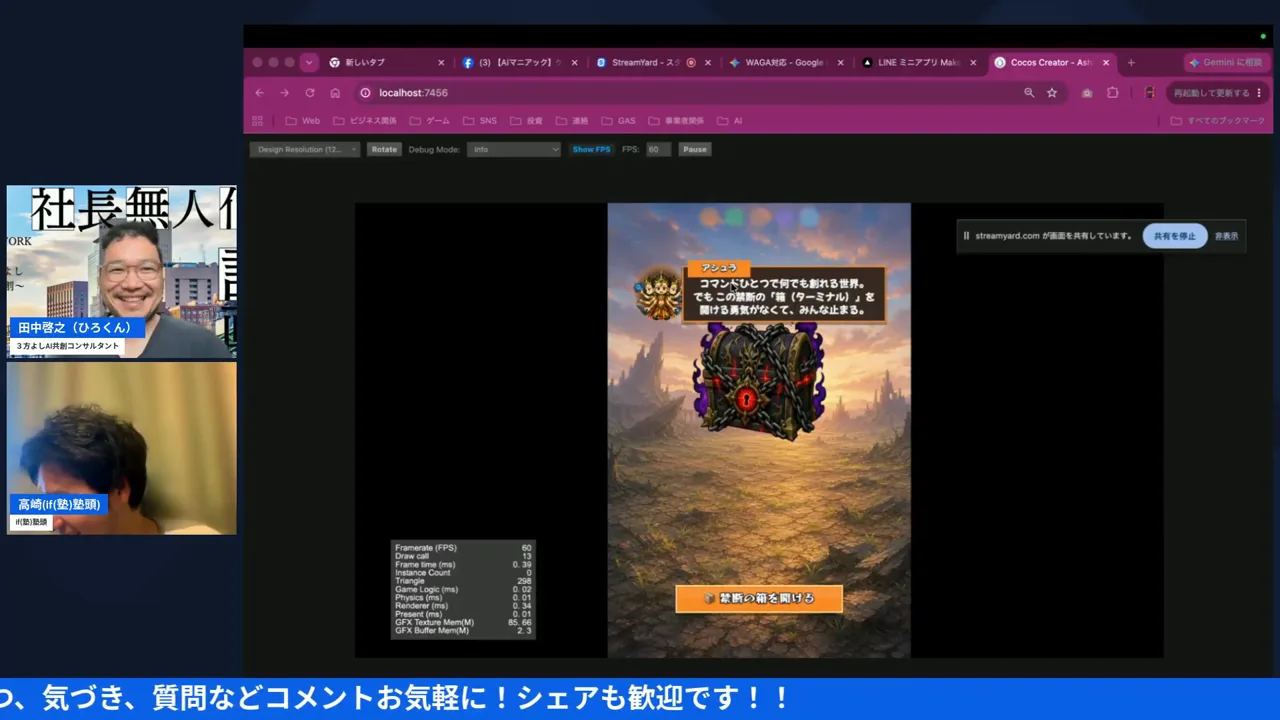
Task: Close the StreamYard tab
Action: pos(708,62)
